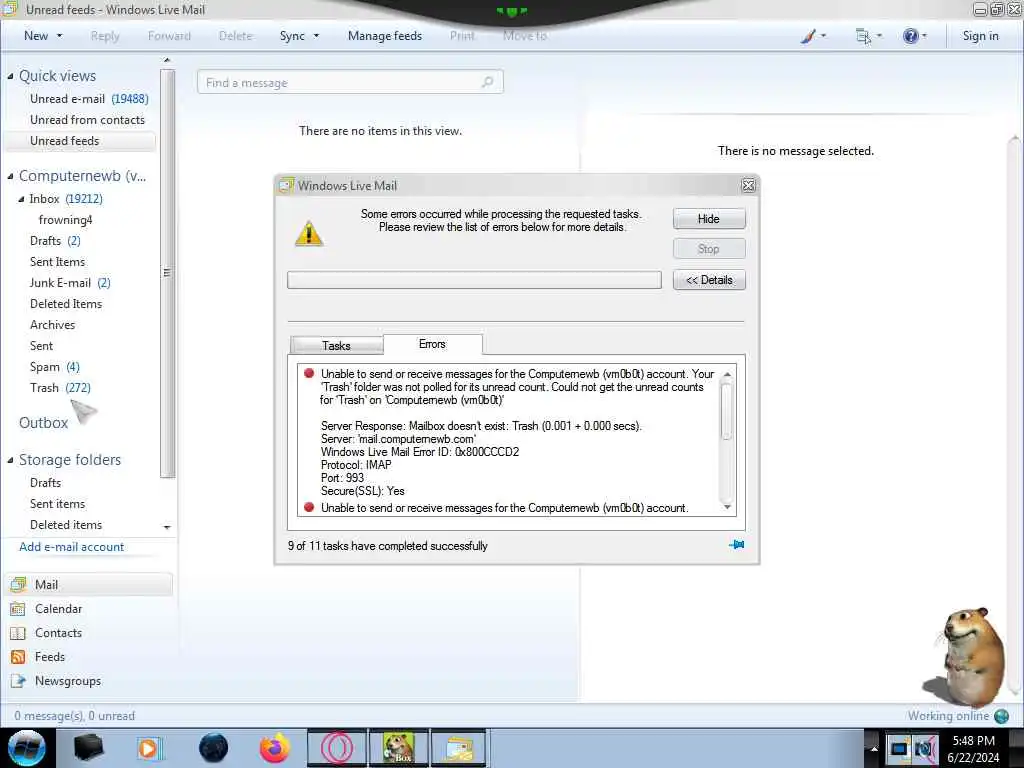Open the Archives folder
The height and width of the screenshot is (768, 1024).
coord(52,325)
